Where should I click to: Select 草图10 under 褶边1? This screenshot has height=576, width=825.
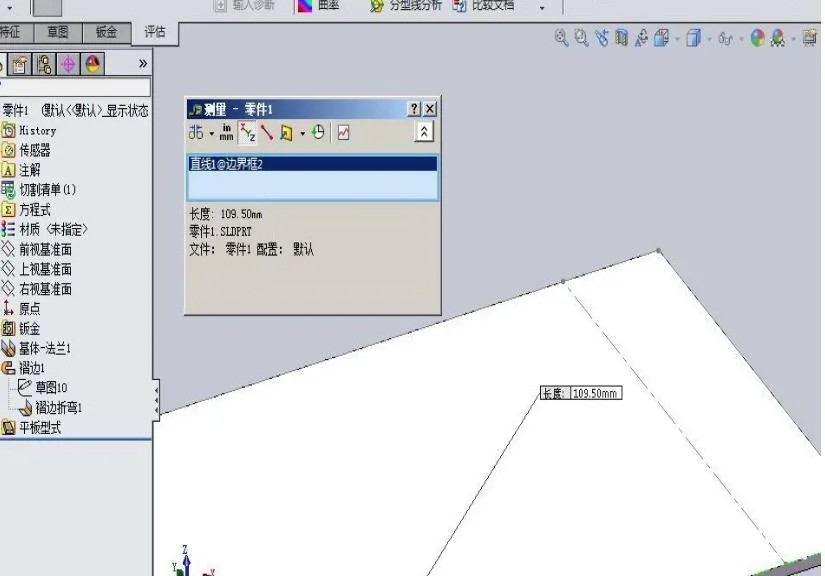[x=42, y=388]
